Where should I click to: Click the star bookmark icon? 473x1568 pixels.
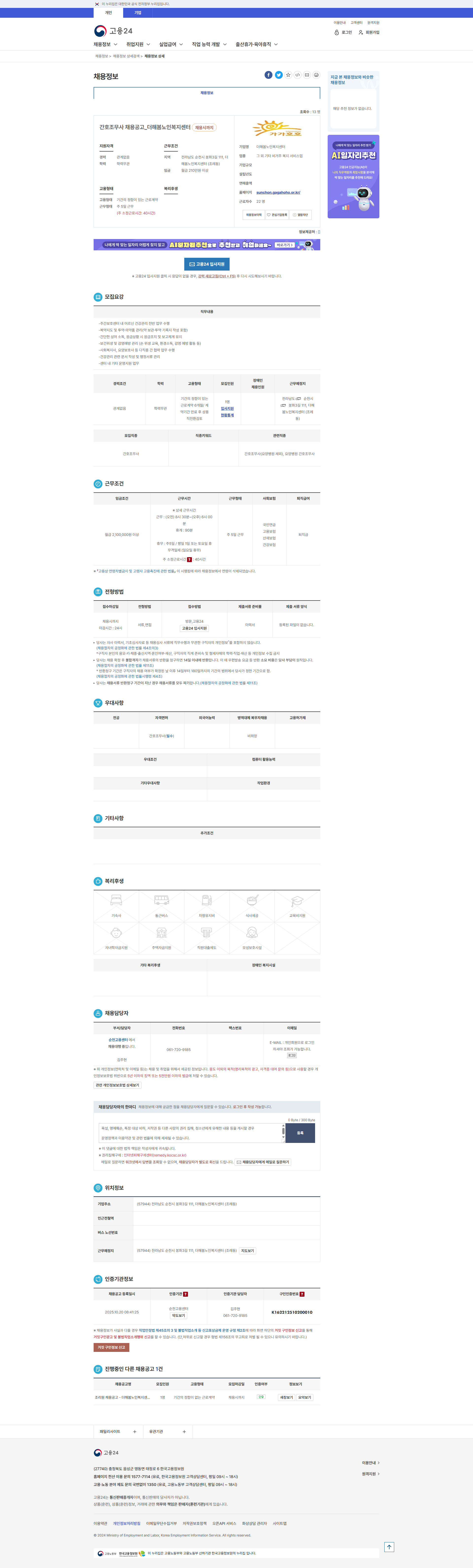click(x=288, y=75)
